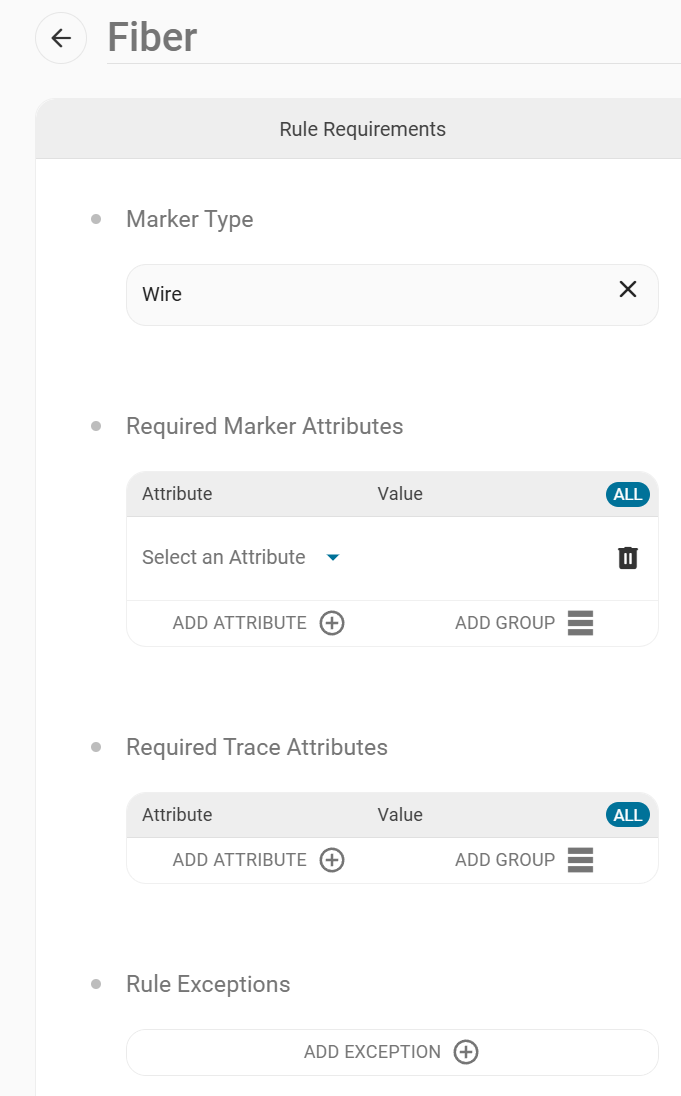Clear the Wire marker type selection

[628, 289]
